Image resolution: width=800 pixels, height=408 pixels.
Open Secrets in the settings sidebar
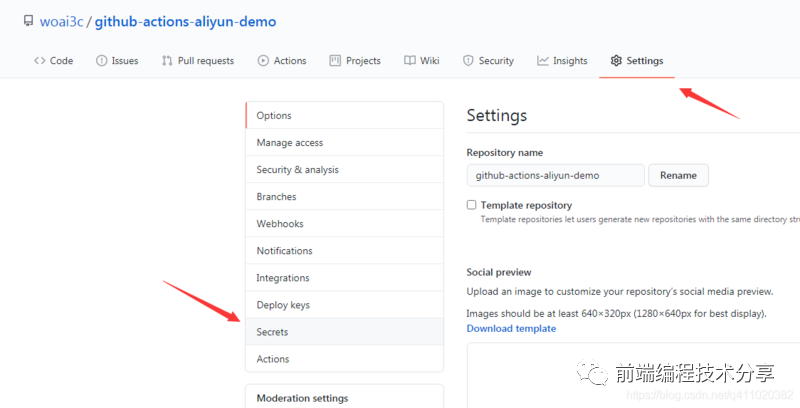pos(344,332)
